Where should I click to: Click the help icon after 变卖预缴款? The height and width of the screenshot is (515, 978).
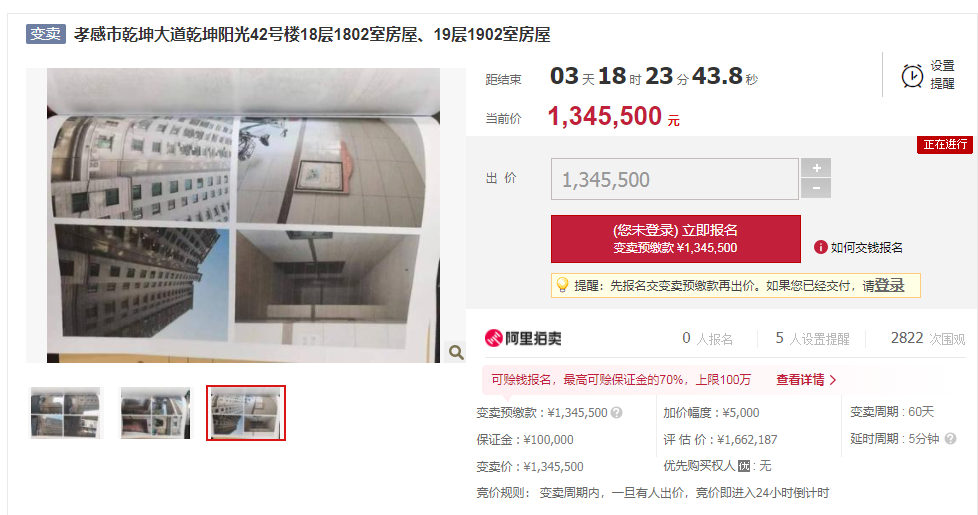(616, 413)
